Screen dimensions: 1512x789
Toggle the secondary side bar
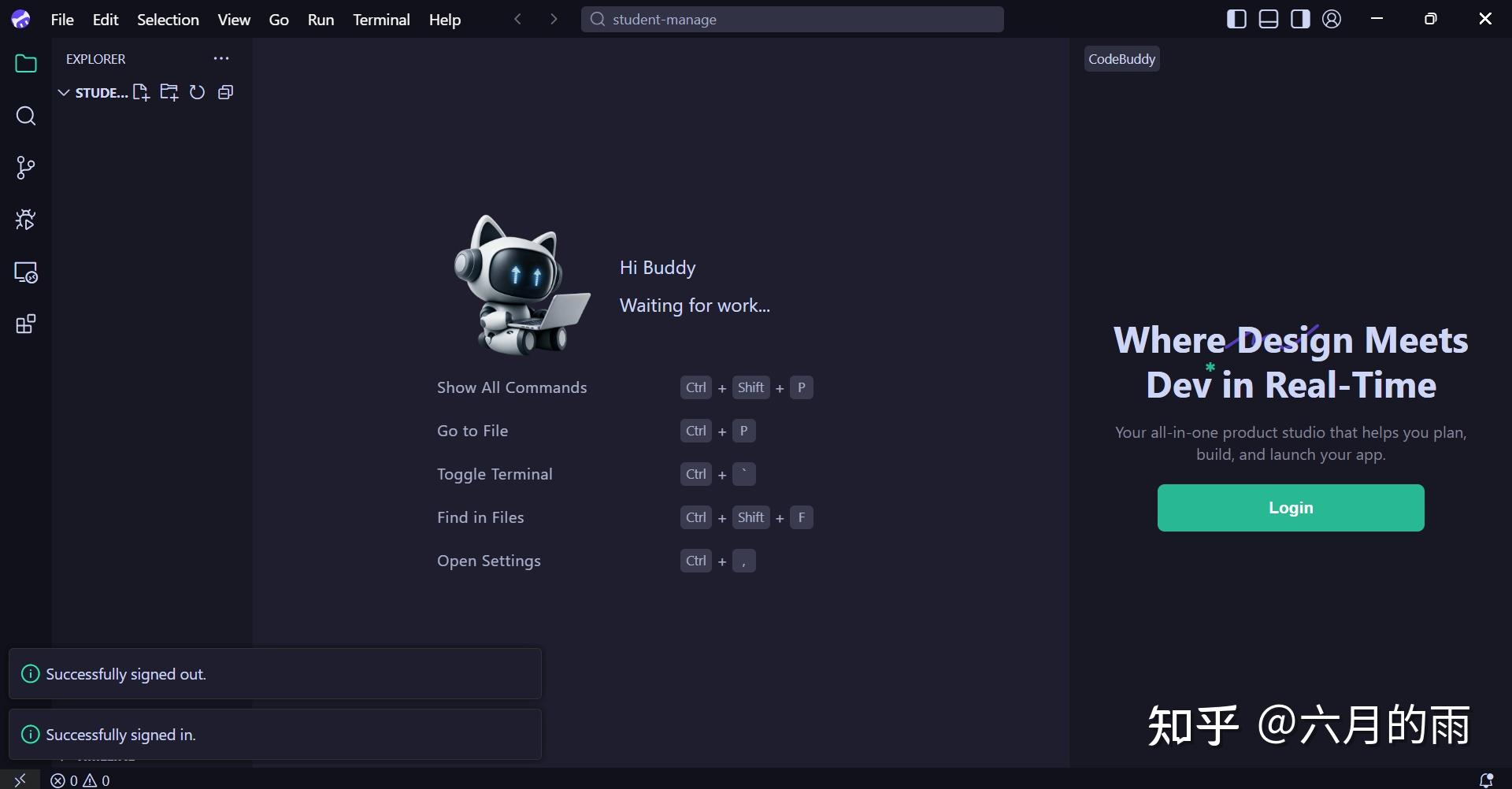pos(1299,18)
